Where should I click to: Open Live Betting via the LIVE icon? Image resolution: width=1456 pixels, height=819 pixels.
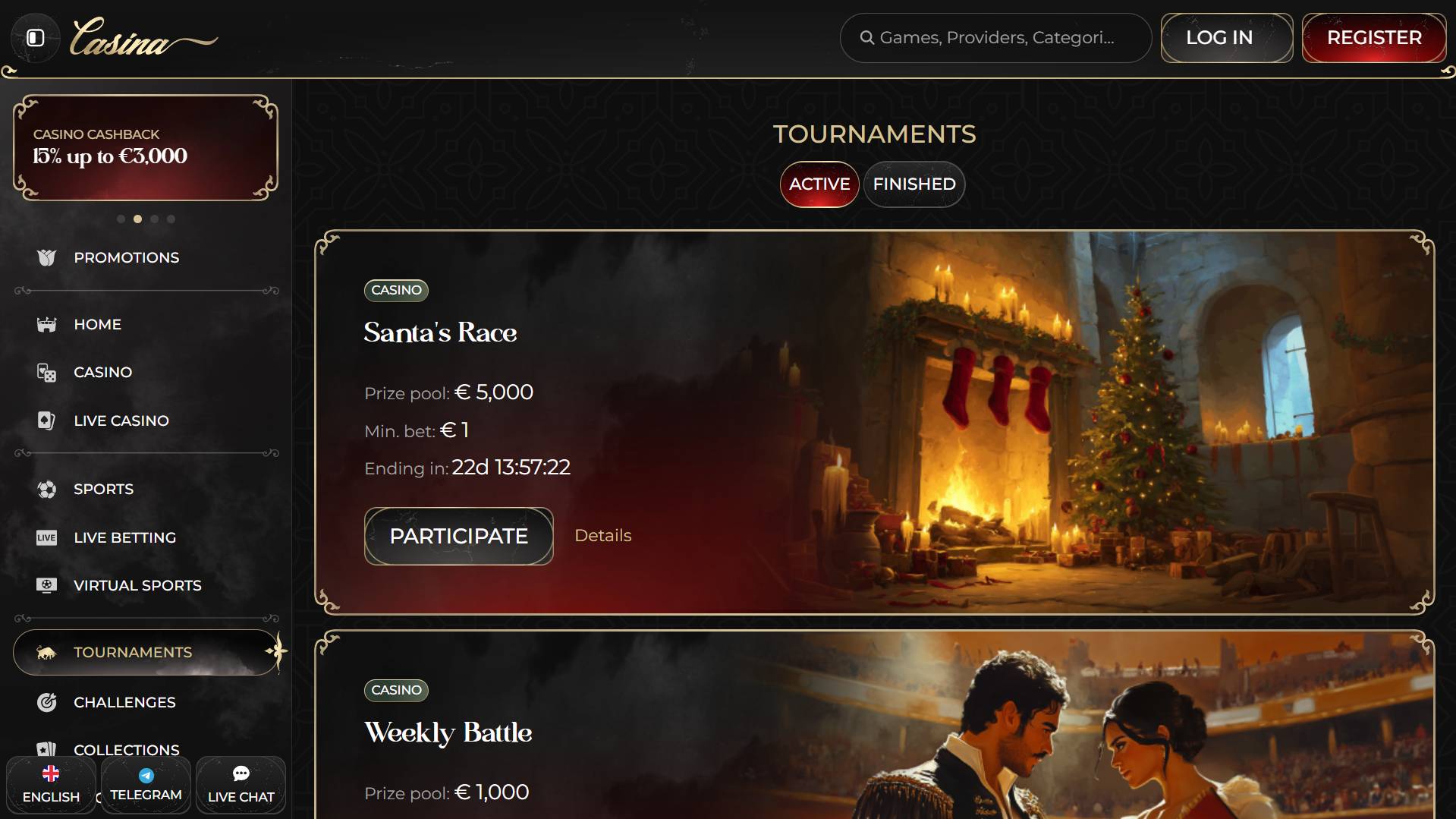pyautogui.click(x=46, y=537)
